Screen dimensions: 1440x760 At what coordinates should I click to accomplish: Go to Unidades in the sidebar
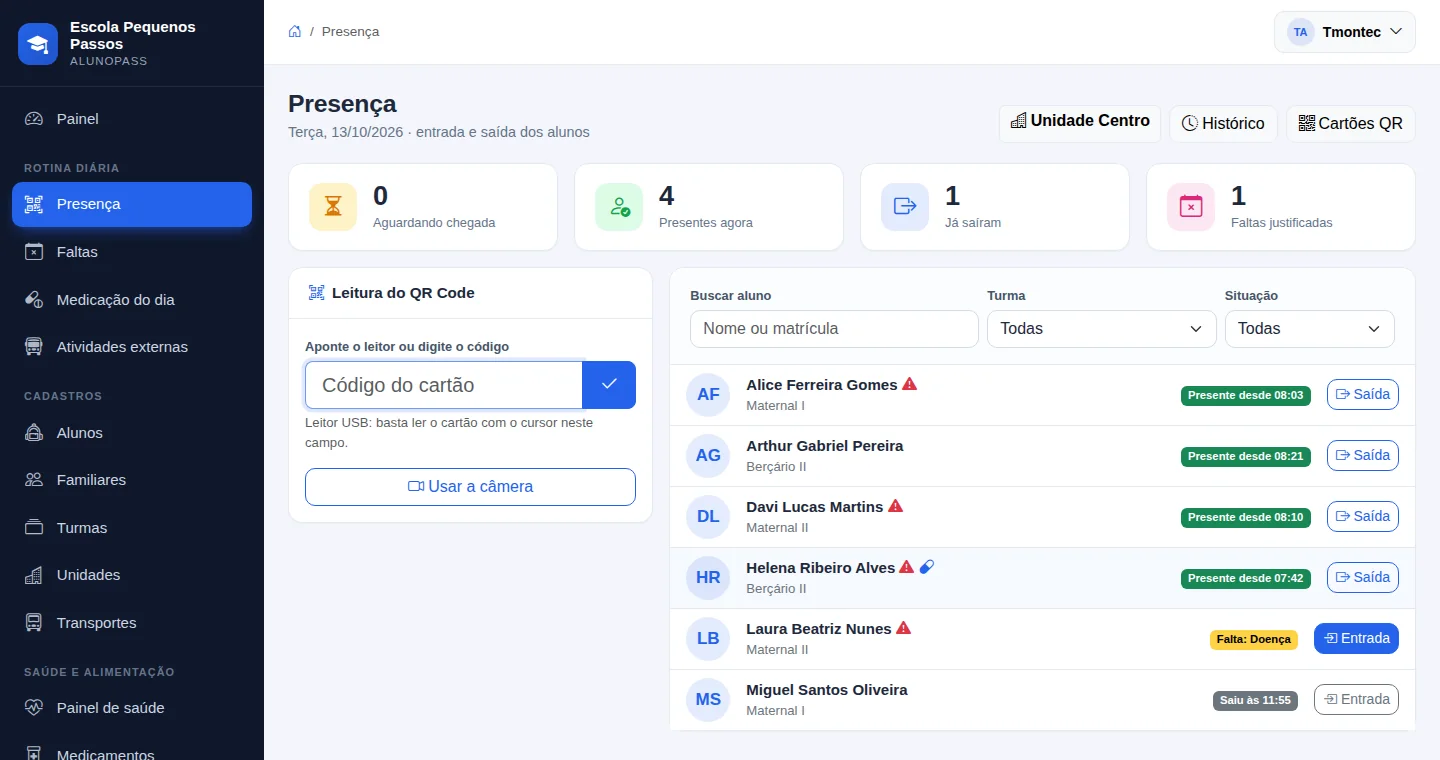pos(132,575)
